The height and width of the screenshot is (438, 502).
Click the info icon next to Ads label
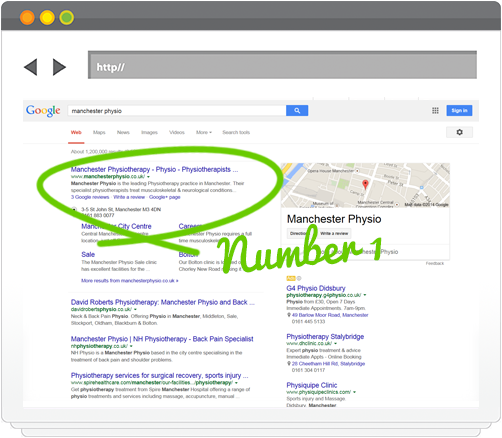[x=299, y=278]
